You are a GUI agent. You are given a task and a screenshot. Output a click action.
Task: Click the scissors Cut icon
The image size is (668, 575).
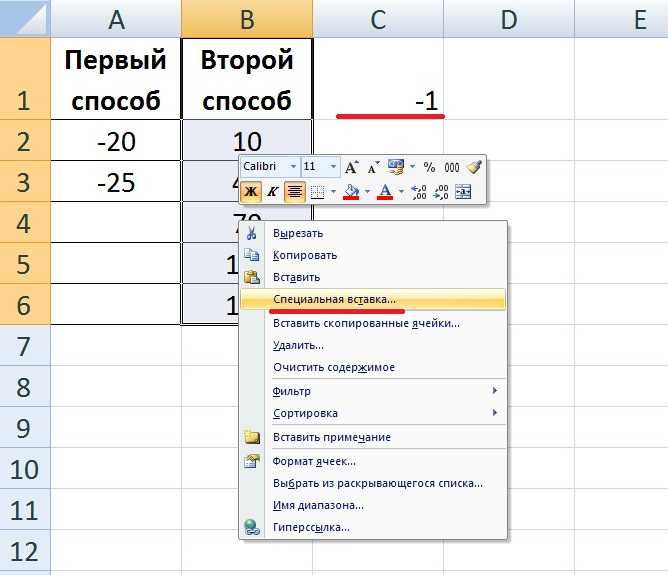251,233
